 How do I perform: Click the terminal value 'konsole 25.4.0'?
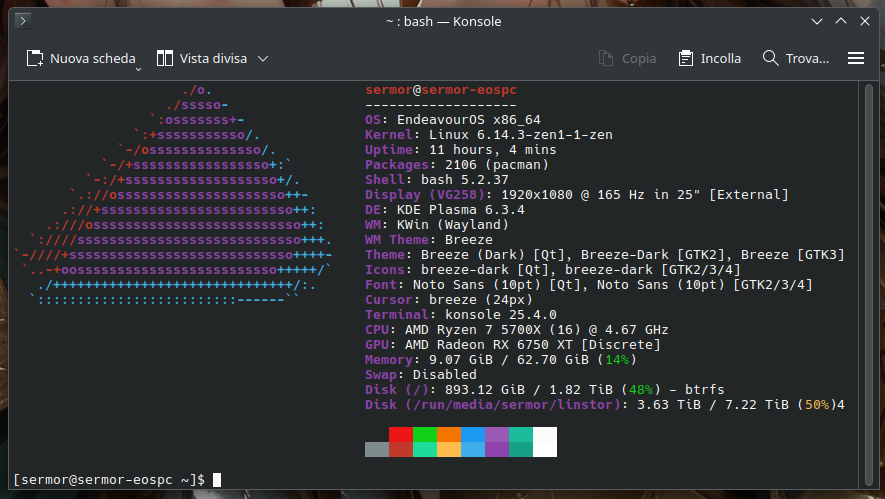click(x=501, y=314)
